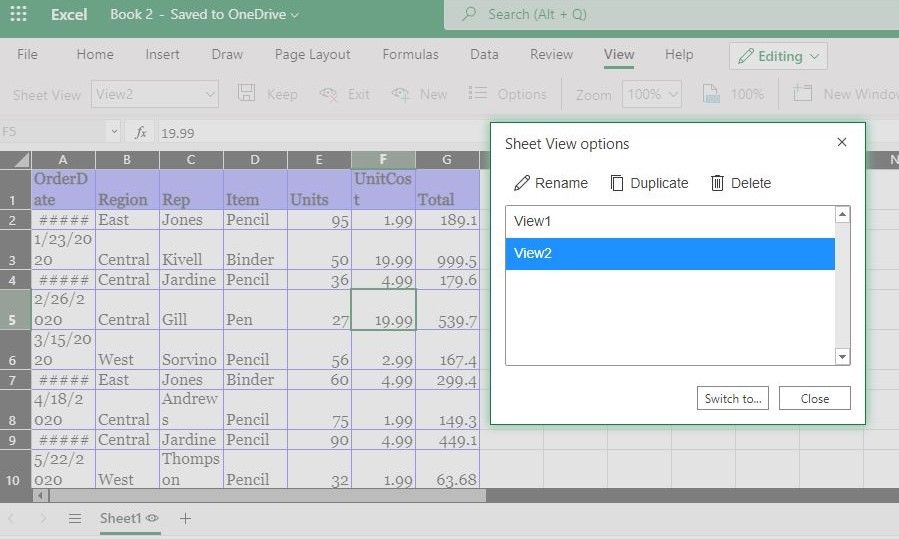The width and height of the screenshot is (899, 539).
Task: Open the Sheet View selector dropdown
Action: coord(155,94)
